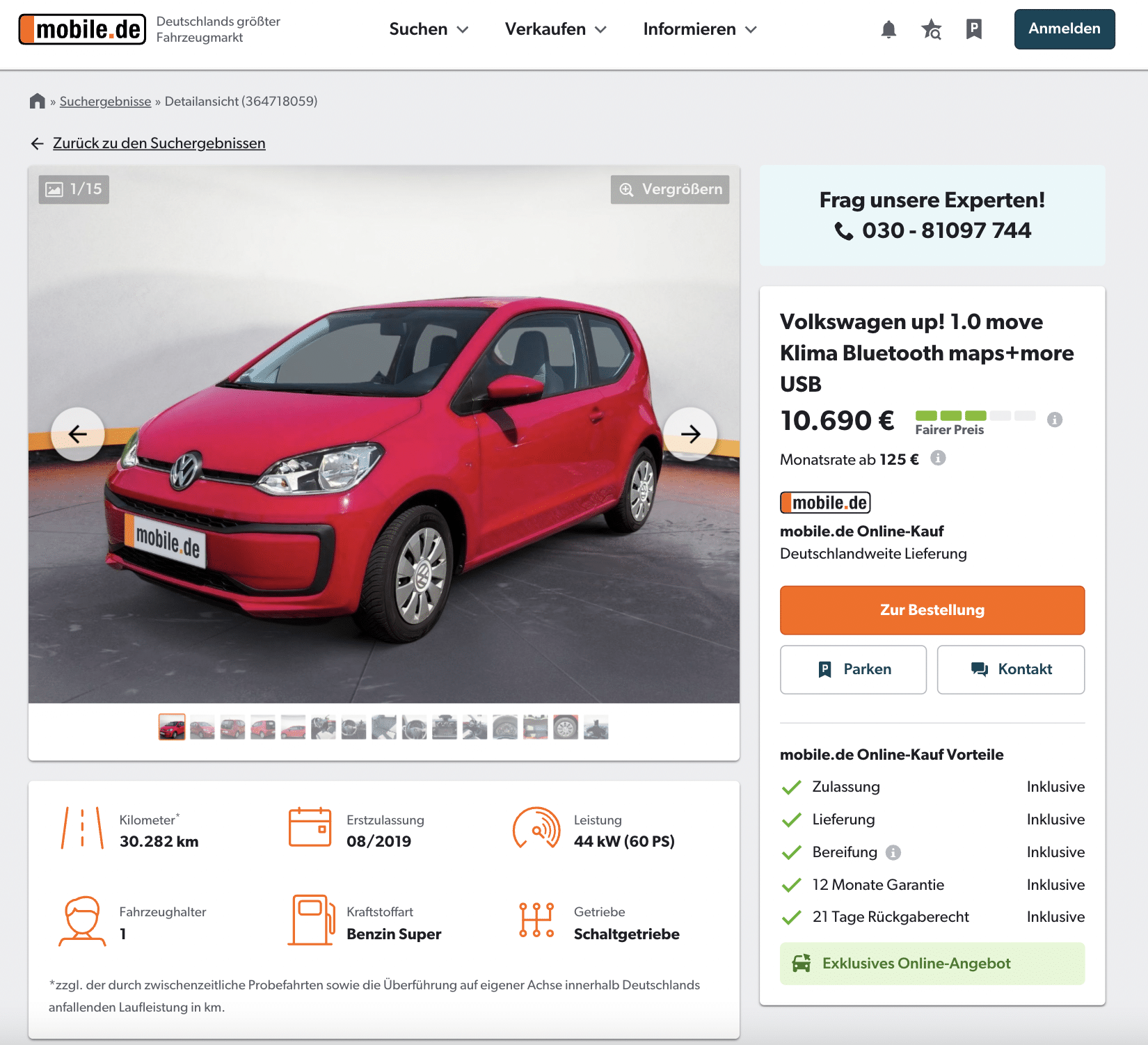Select fifth thumbnail in gallery strip
This screenshot has width=1148, height=1045.
click(293, 727)
